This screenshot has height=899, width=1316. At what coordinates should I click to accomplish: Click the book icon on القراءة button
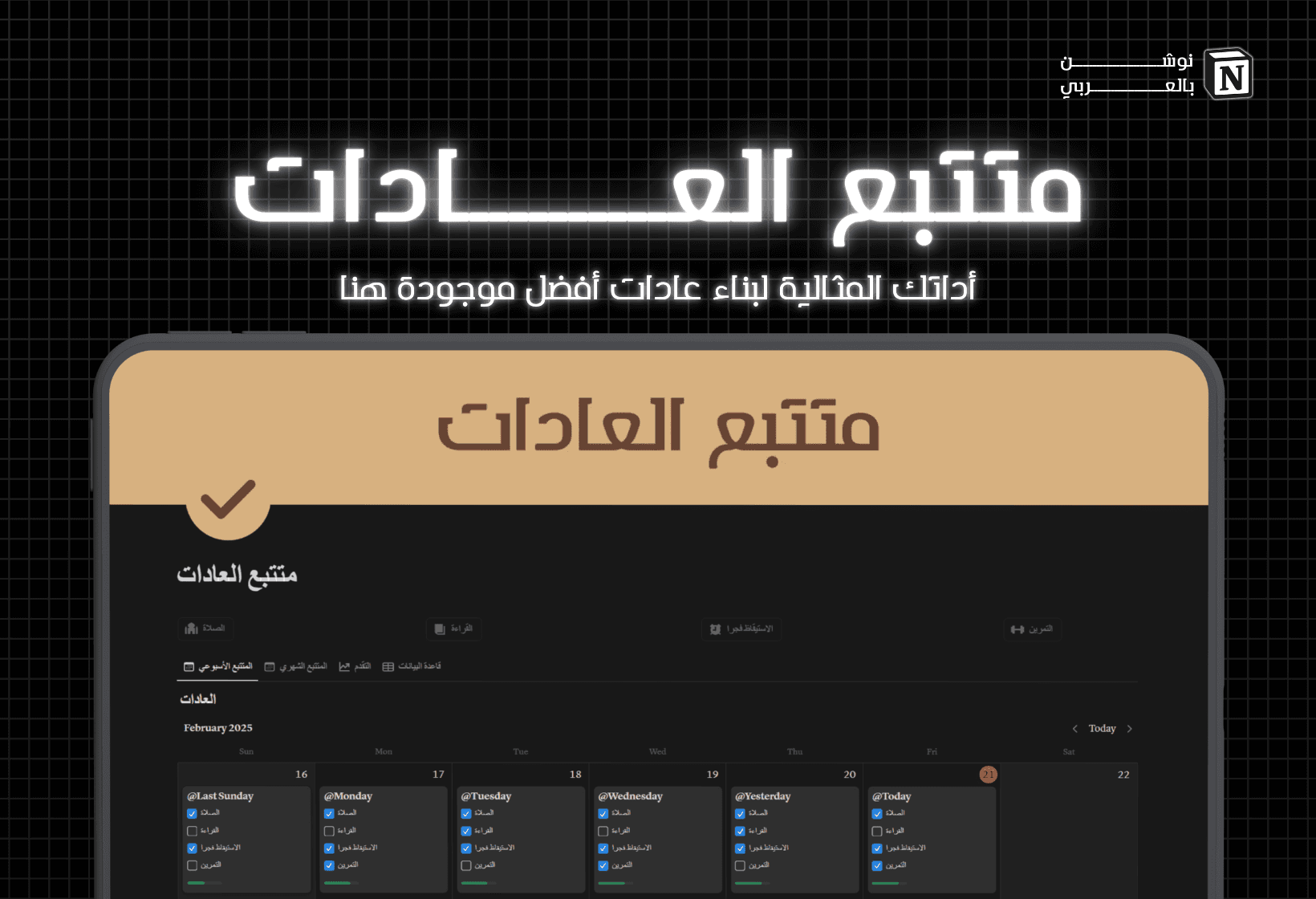440,628
